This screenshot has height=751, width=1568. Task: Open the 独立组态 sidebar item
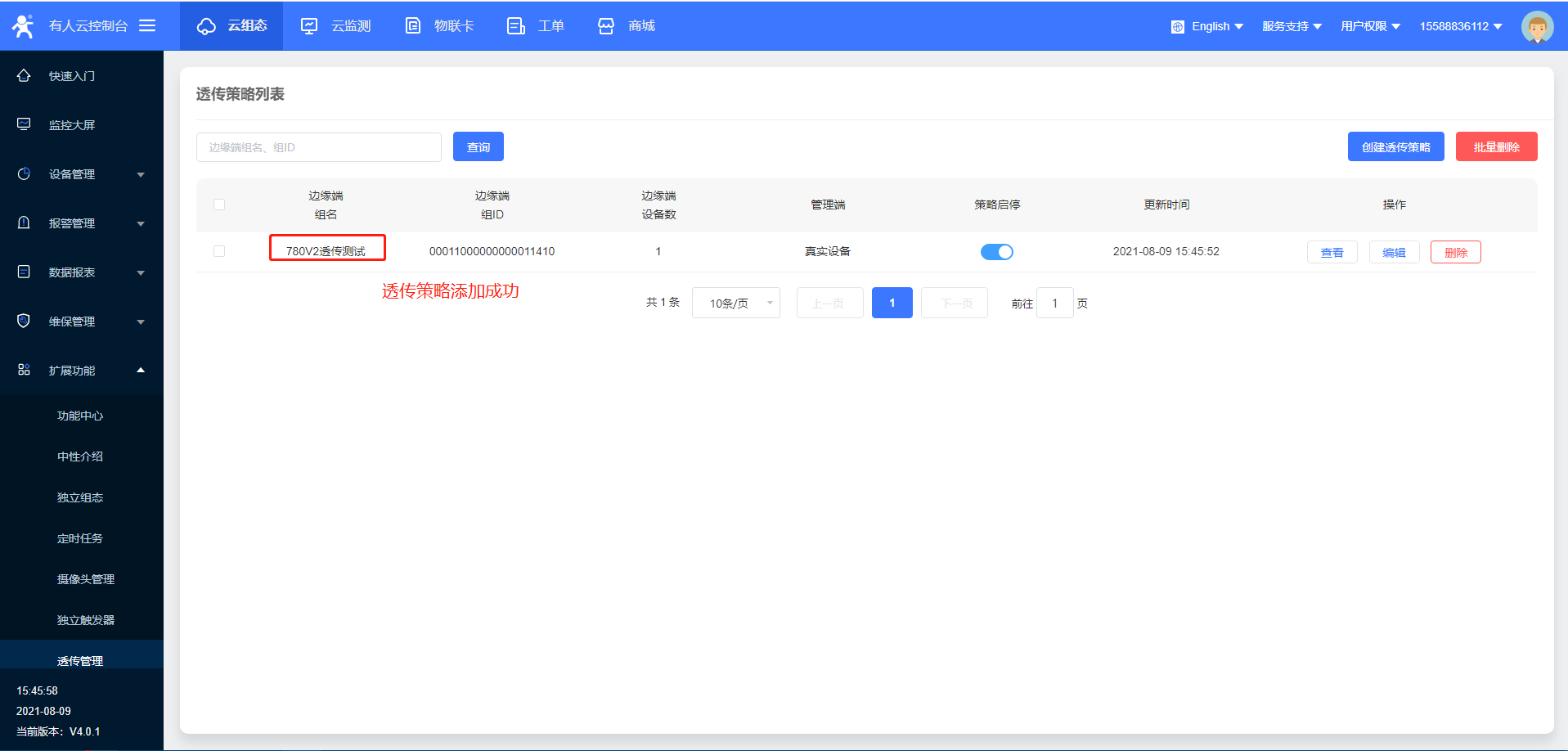pos(80,497)
